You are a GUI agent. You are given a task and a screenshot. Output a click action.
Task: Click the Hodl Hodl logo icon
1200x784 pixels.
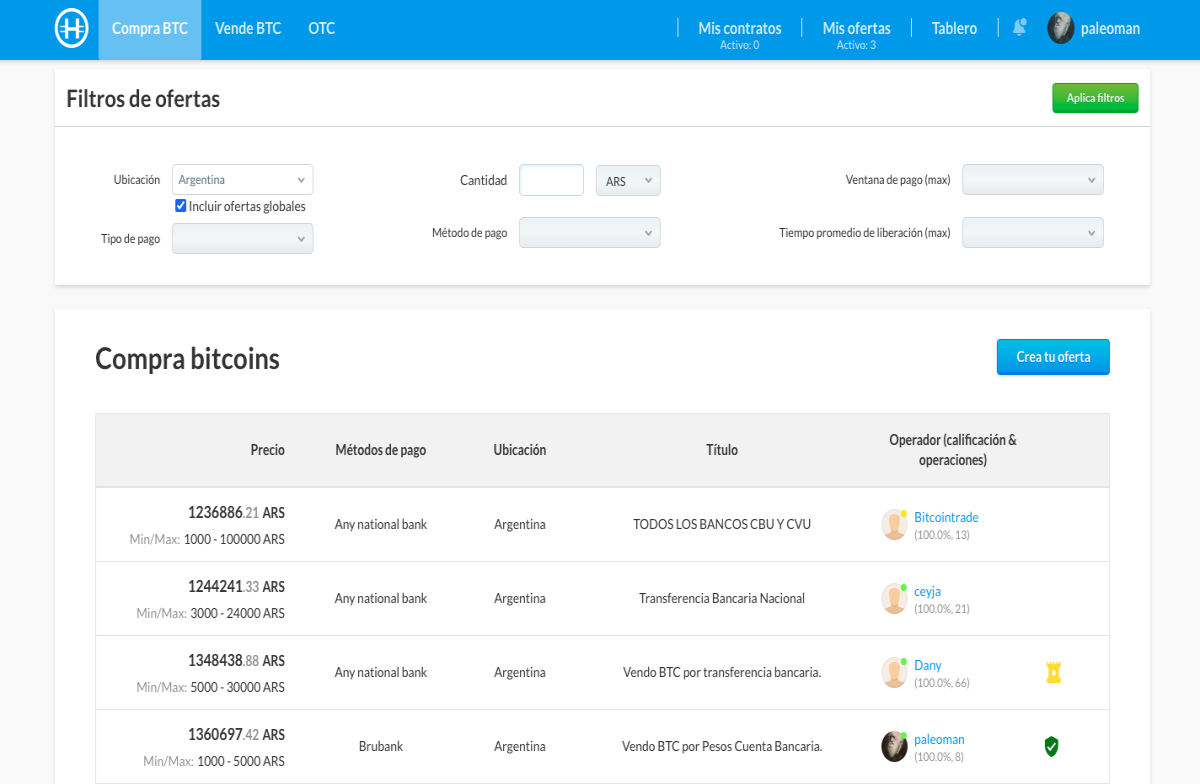point(72,29)
